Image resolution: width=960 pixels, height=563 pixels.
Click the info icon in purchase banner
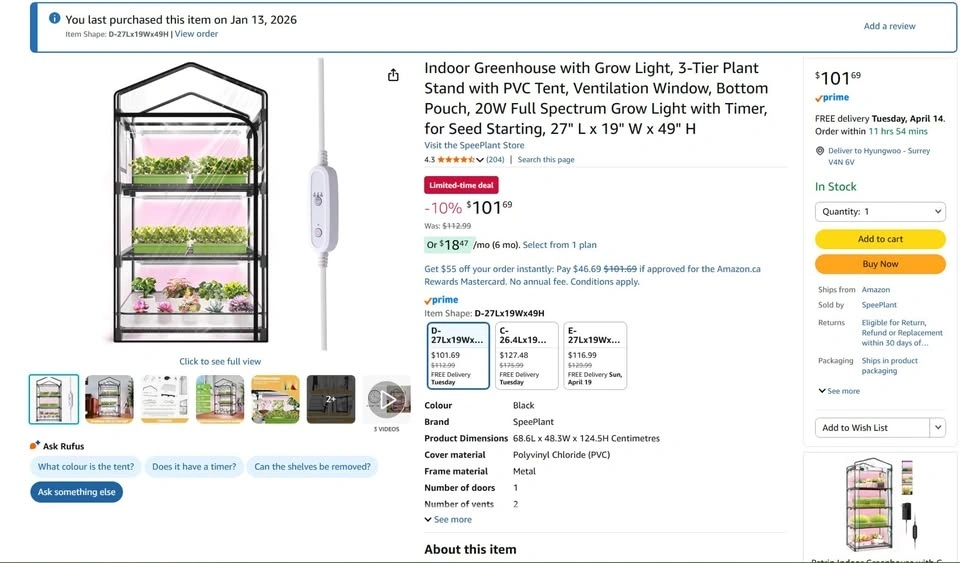point(53,19)
